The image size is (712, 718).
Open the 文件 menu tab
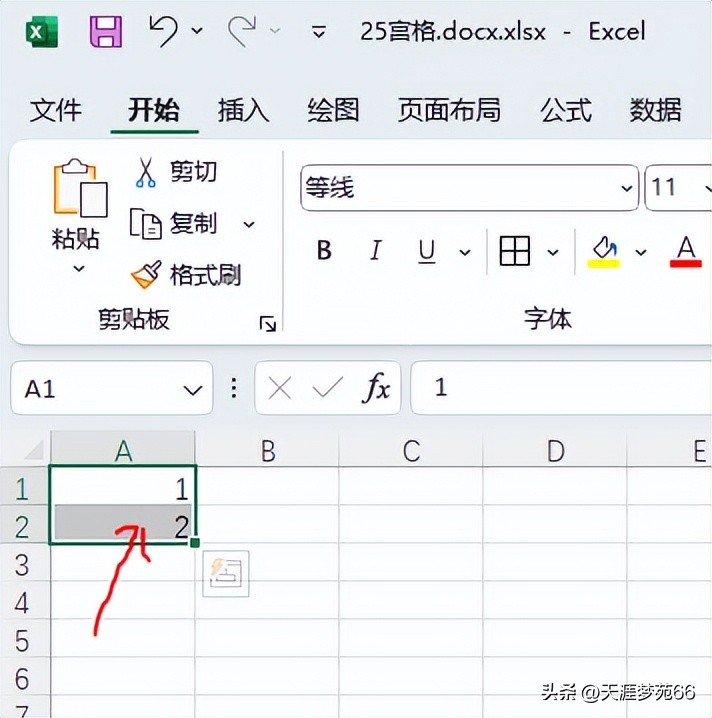pyautogui.click(x=55, y=110)
